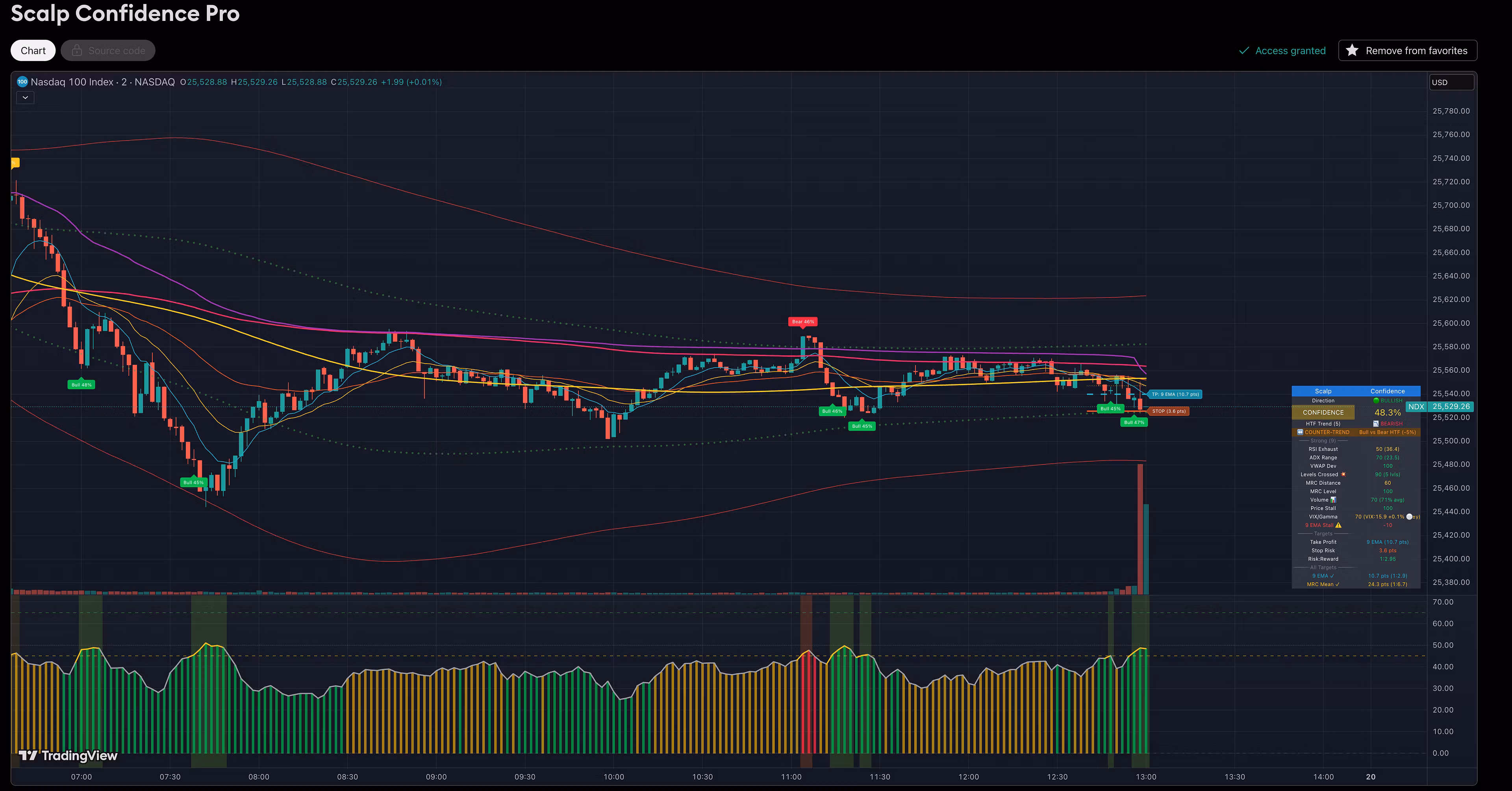Viewport: 1512px width, 791px height.
Task: Click the Price Stall row label
Action: [1323, 509]
